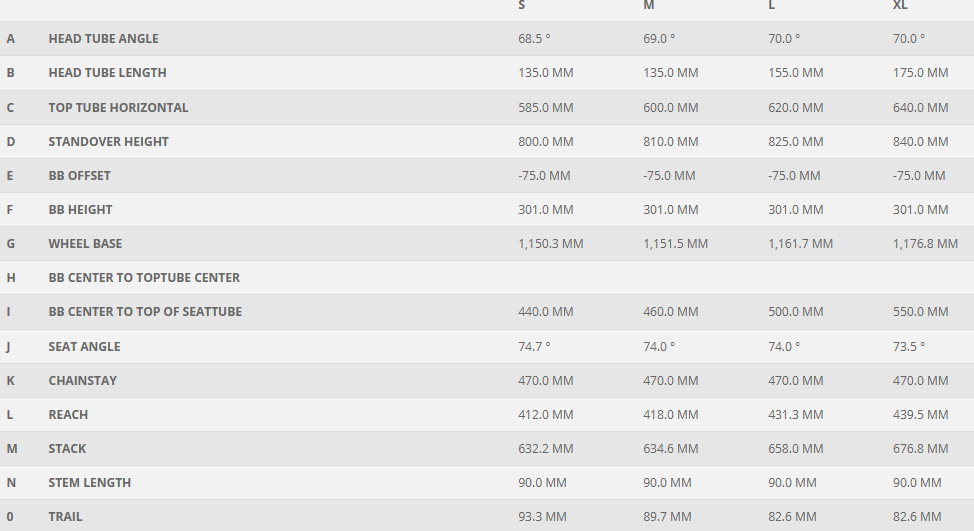Click the CHAINSTAY row label
The height and width of the screenshot is (531, 974).
coord(82,381)
